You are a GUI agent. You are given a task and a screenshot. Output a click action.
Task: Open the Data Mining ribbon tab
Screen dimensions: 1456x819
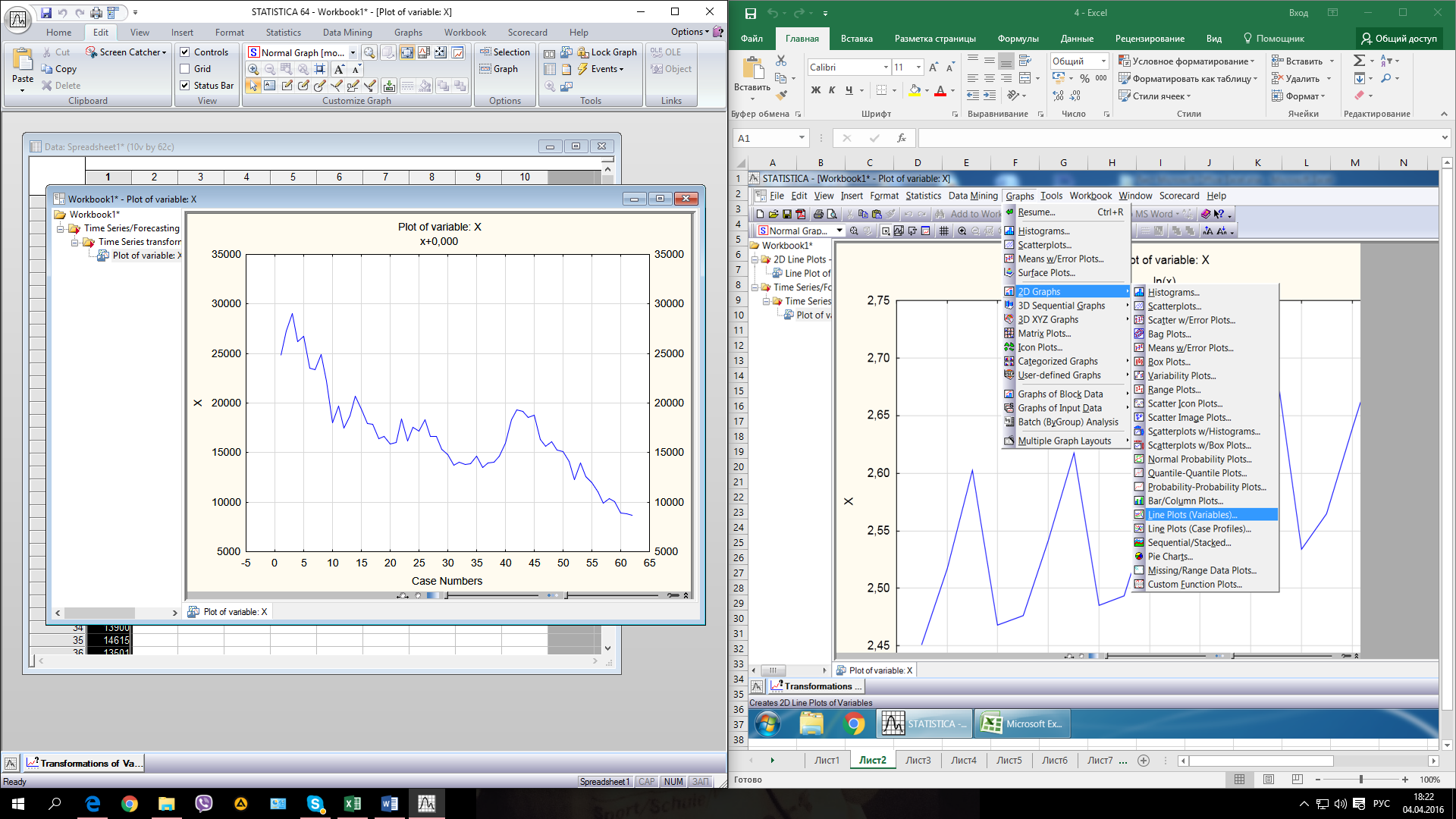tap(347, 33)
